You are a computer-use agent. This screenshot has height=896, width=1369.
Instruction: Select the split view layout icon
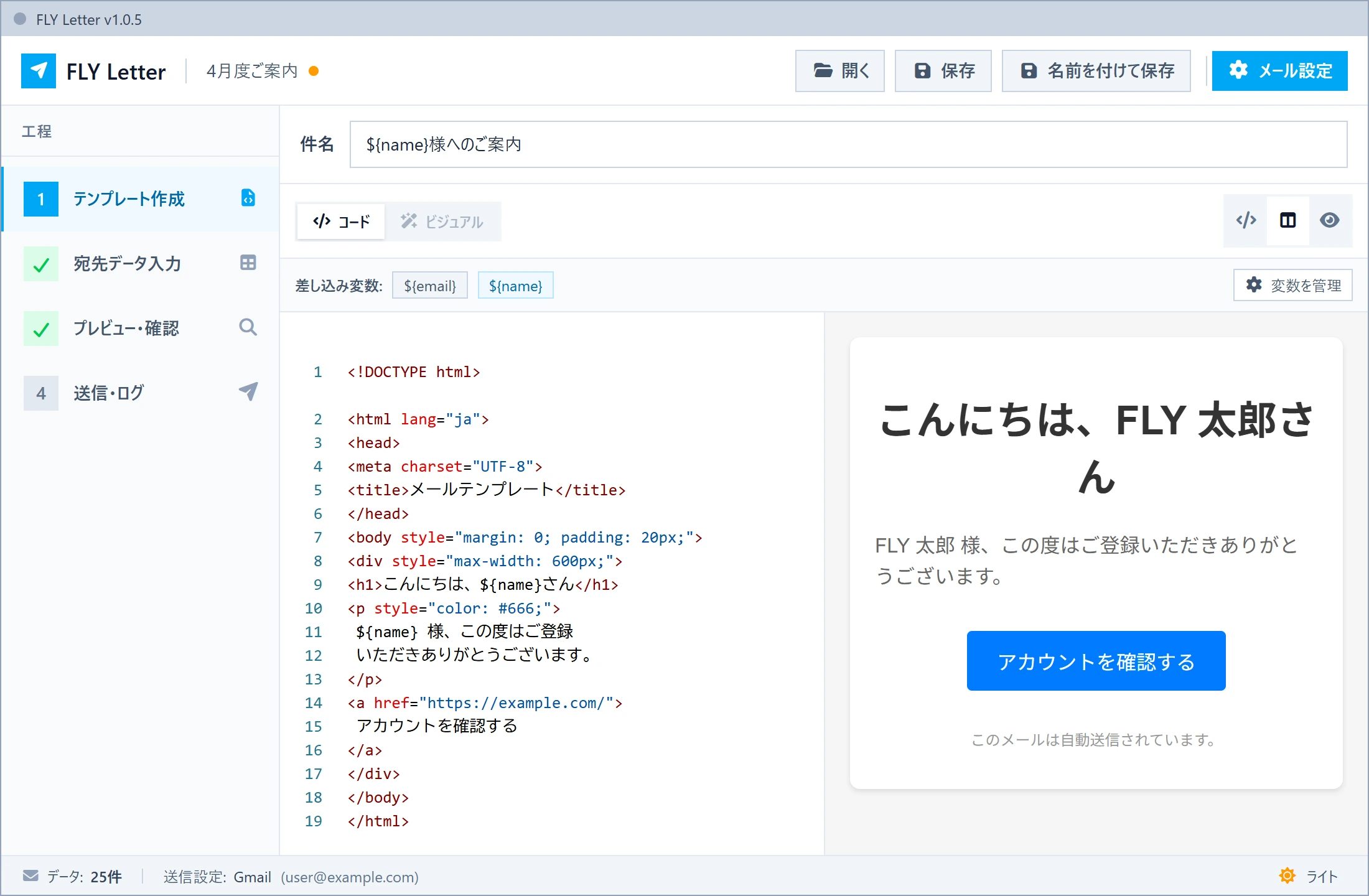1288,220
